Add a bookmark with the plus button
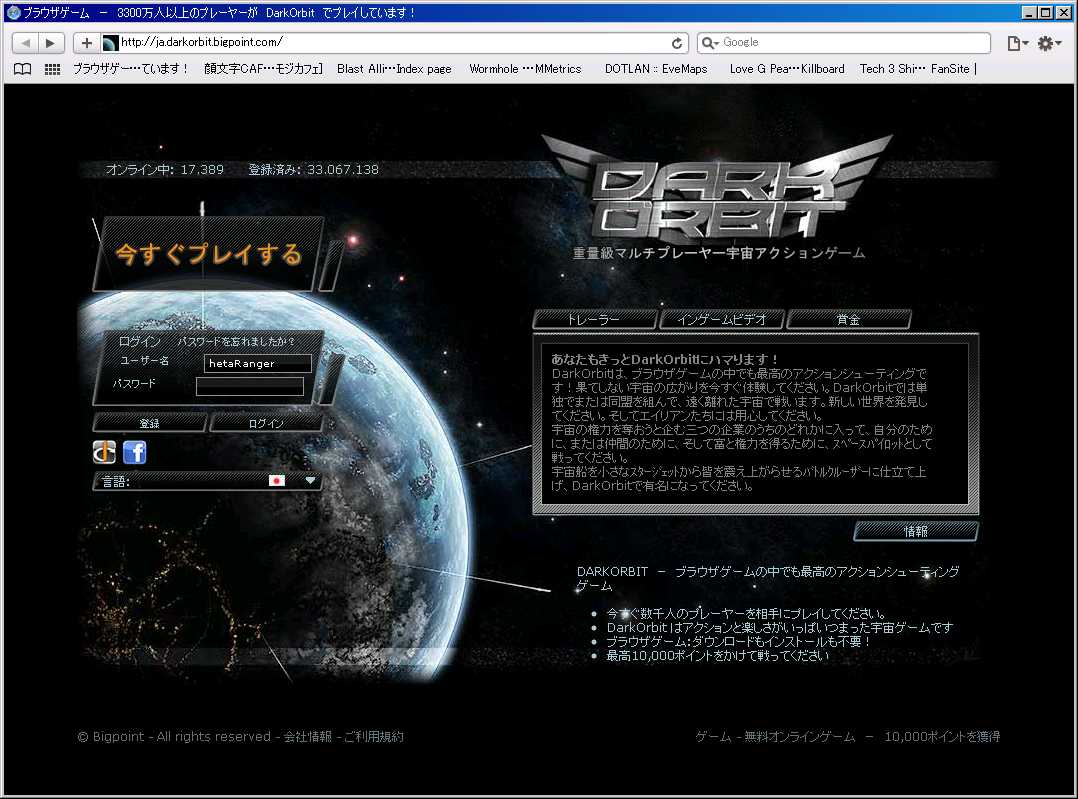1078x799 pixels. [x=87, y=43]
